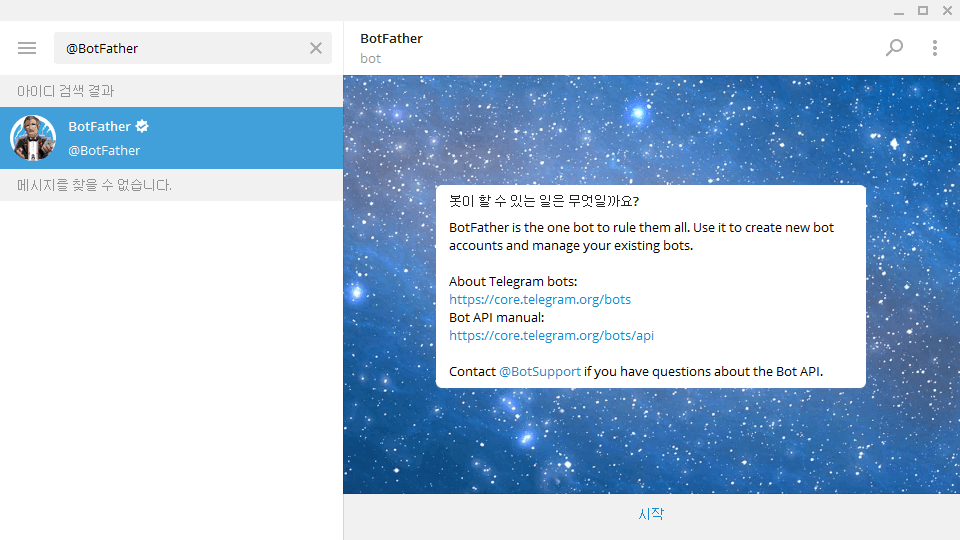
Task: Select the @BotFather username in search result
Action: coord(104,150)
